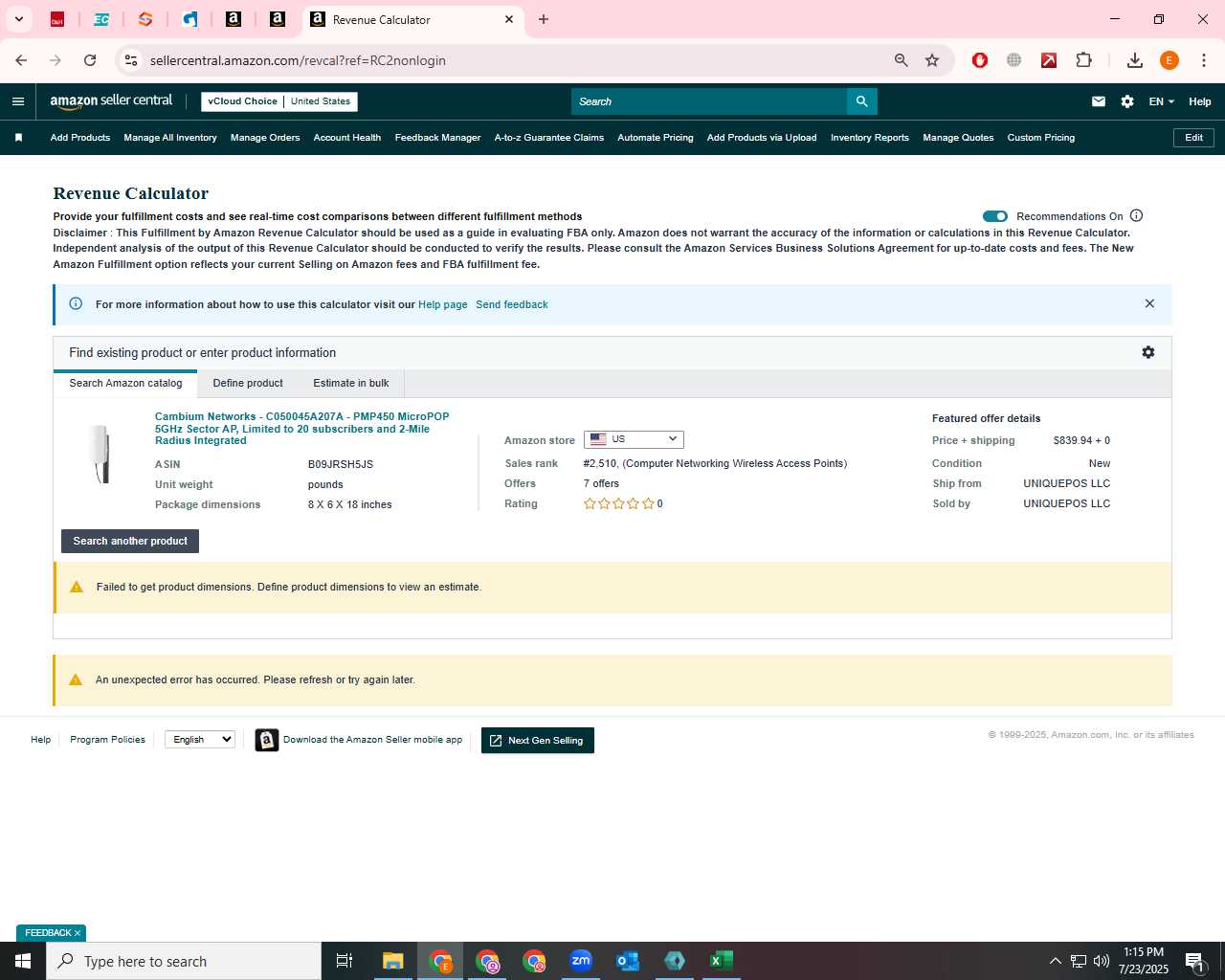The width and height of the screenshot is (1225, 980).
Task: Open the messages envelope icon
Action: pyautogui.click(x=1099, y=101)
